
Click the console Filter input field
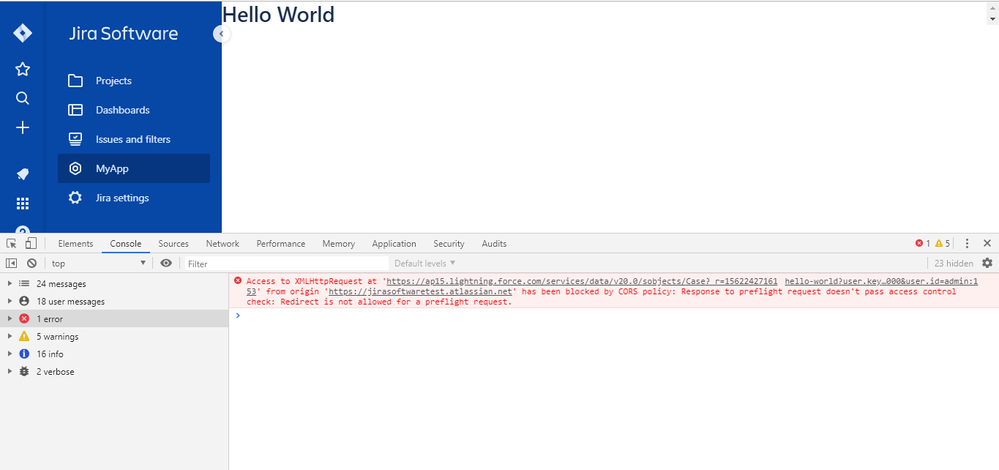click(287, 264)
